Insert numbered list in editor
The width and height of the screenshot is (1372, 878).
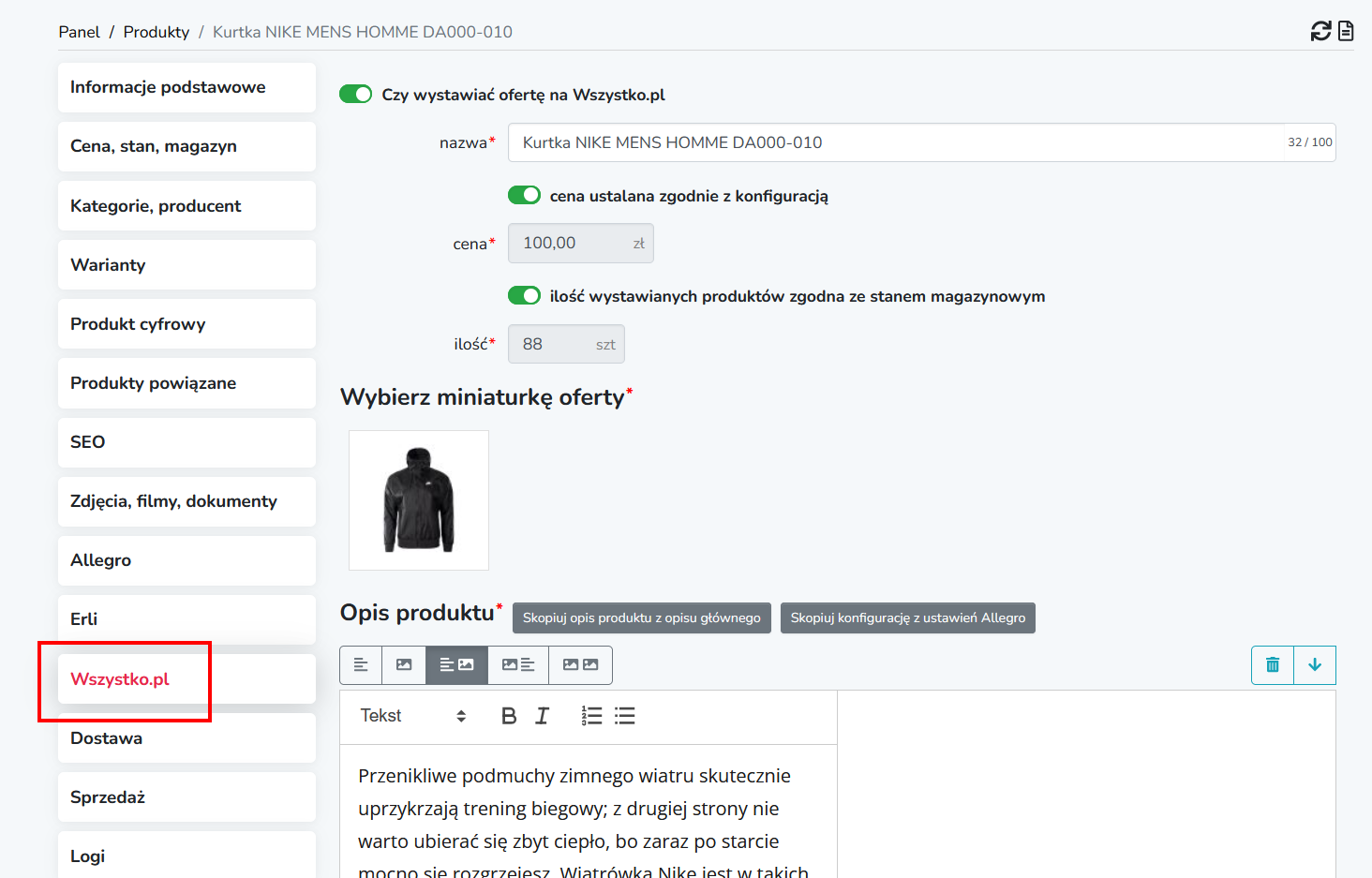click(x=591, y=716)
